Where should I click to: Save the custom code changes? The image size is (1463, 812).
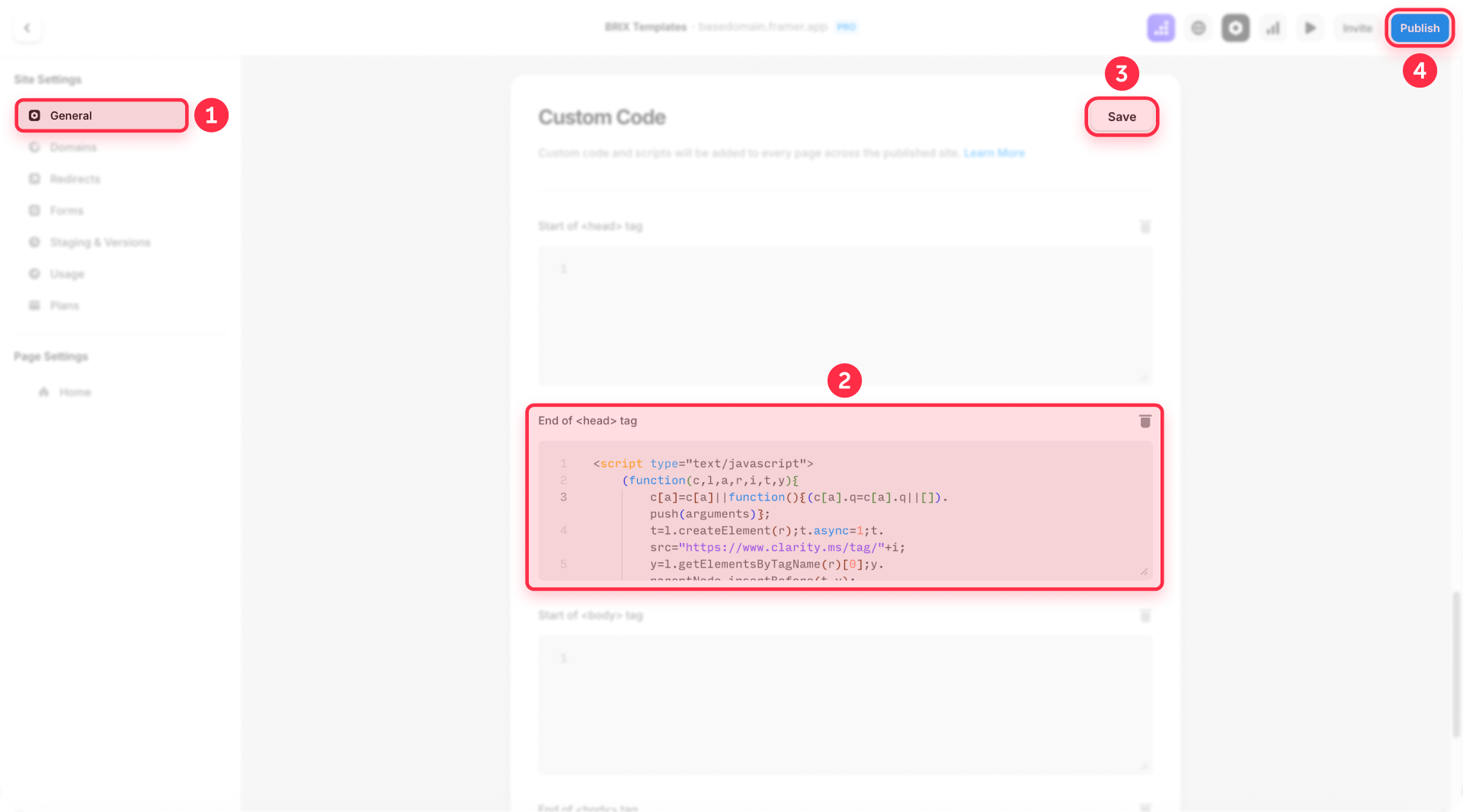coord(1122,117)
